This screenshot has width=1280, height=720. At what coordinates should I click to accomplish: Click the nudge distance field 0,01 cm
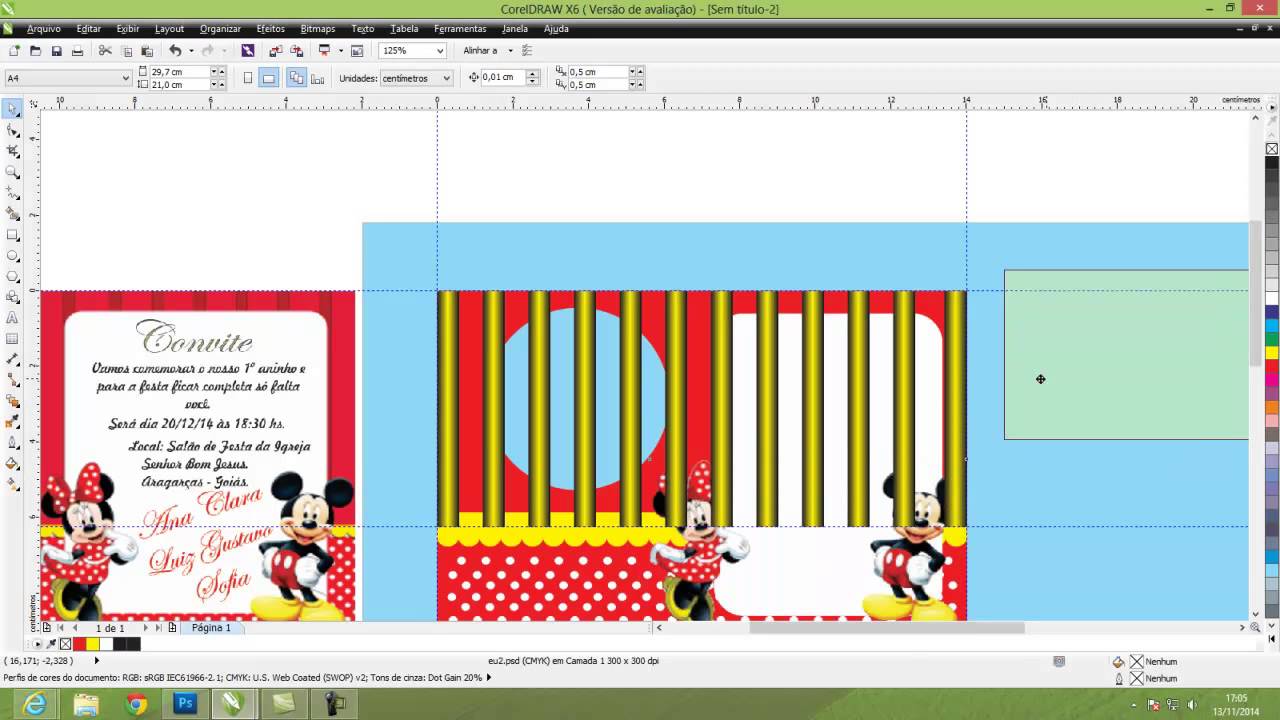(503, 78)
